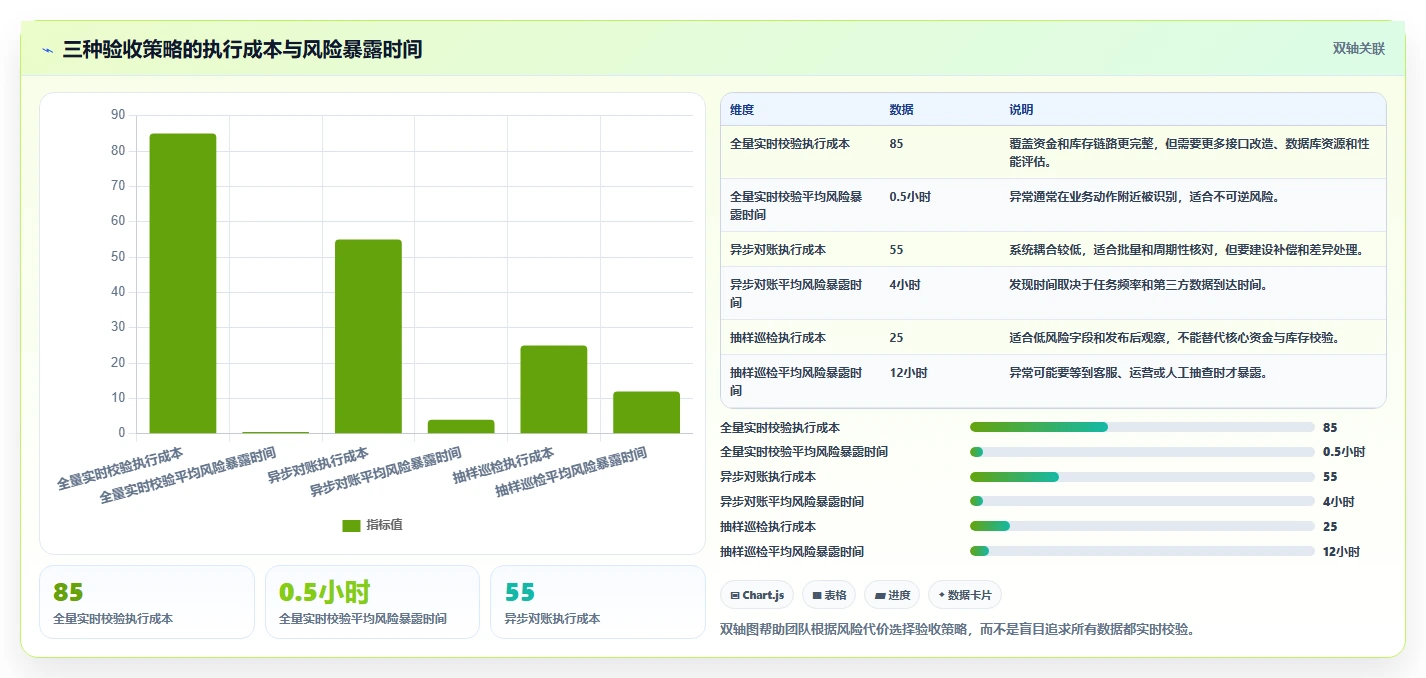
Task: Click the 抽样巡检执行成本 bar in chart
Action: [x=554, y=390]
